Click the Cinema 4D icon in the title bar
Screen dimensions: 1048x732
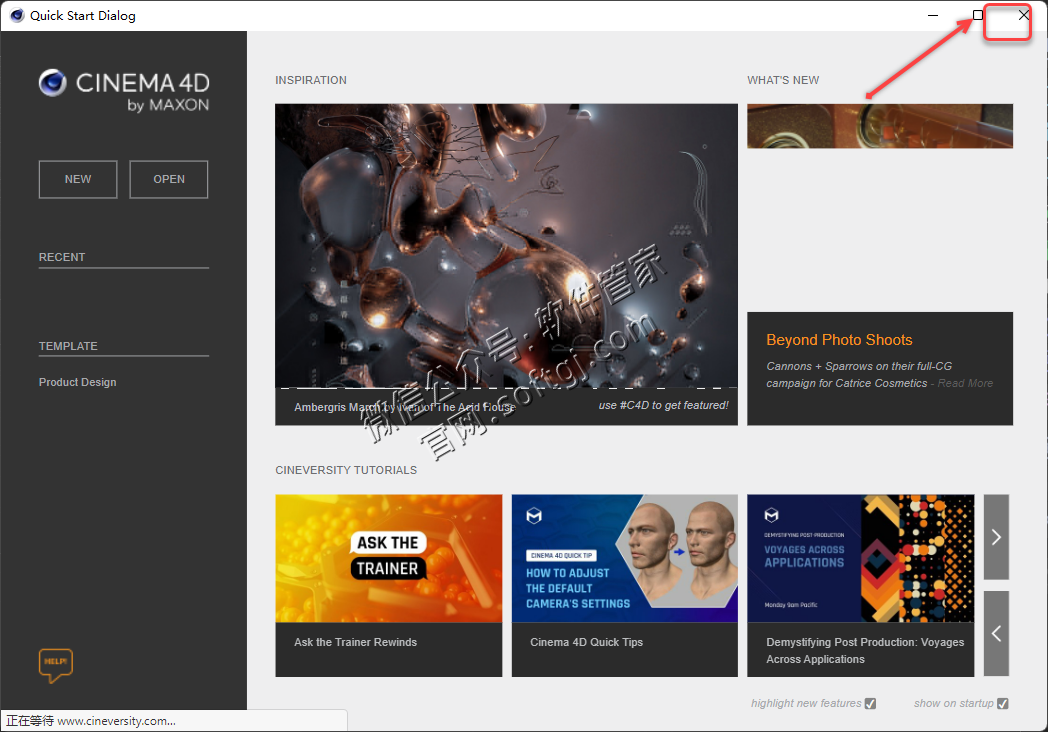[x=17, y=16]
